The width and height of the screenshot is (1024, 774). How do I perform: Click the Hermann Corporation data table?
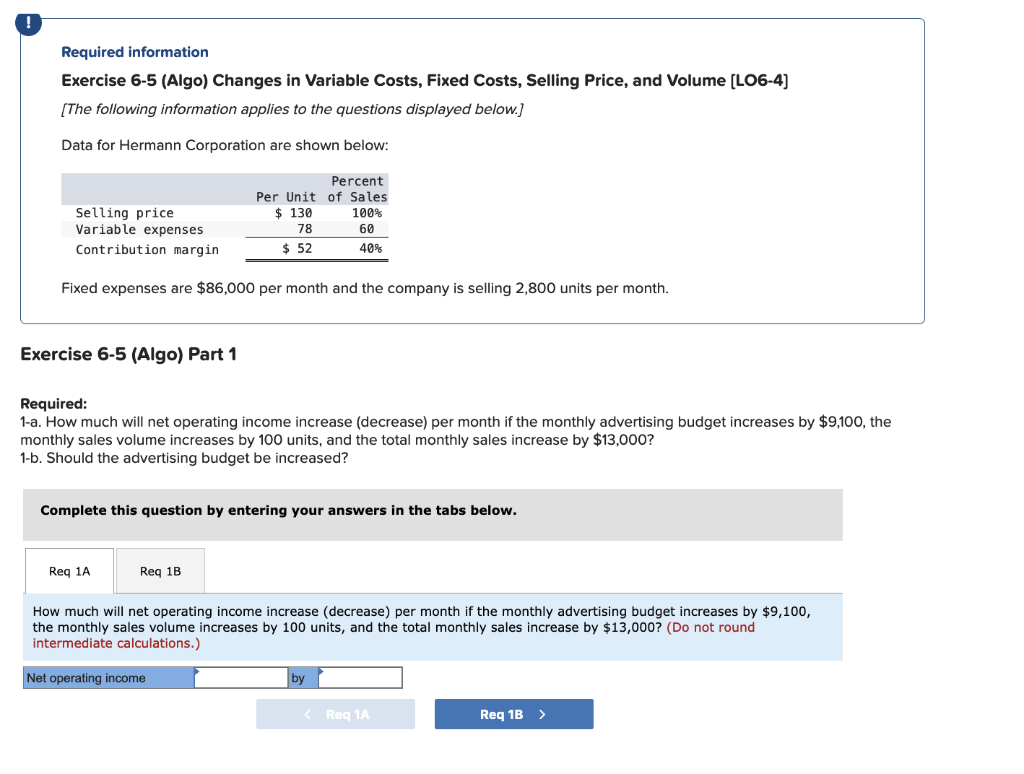click(225, 213)
